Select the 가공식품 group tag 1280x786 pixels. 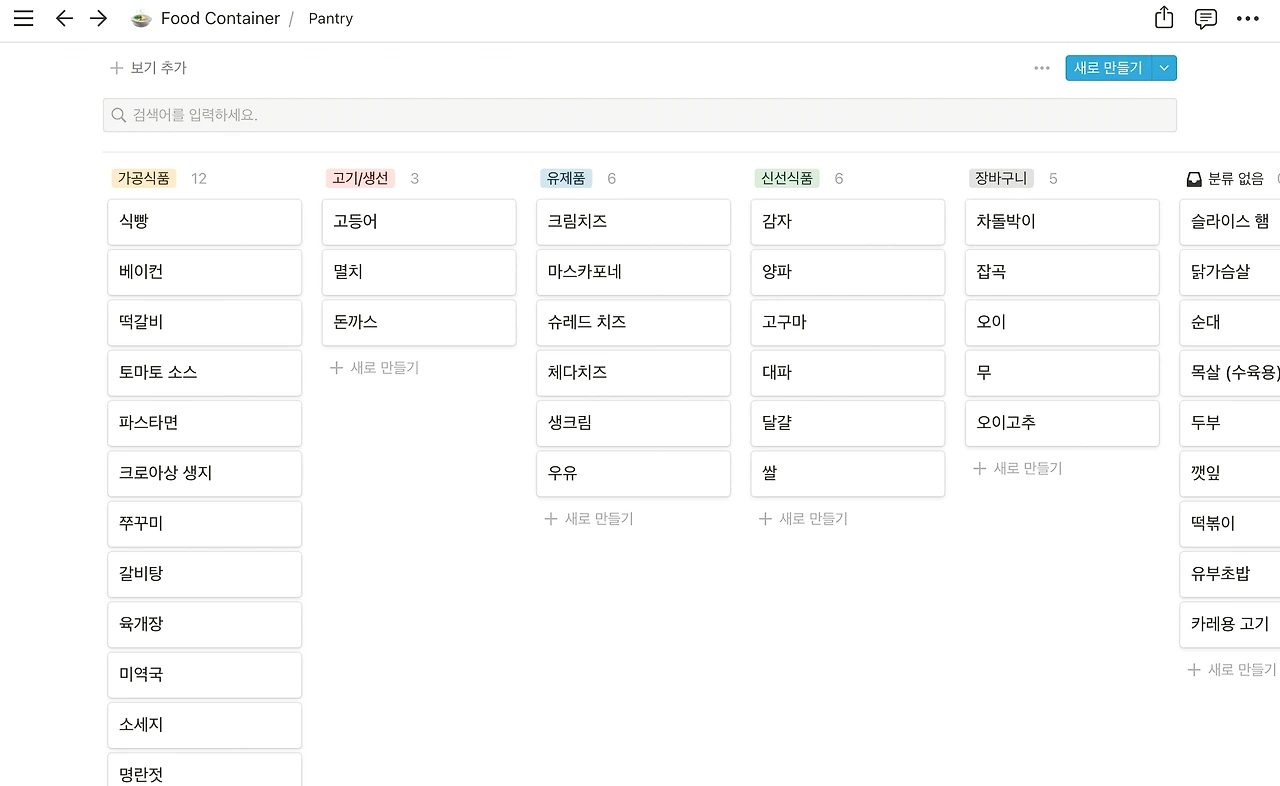(x=144, y=178)
